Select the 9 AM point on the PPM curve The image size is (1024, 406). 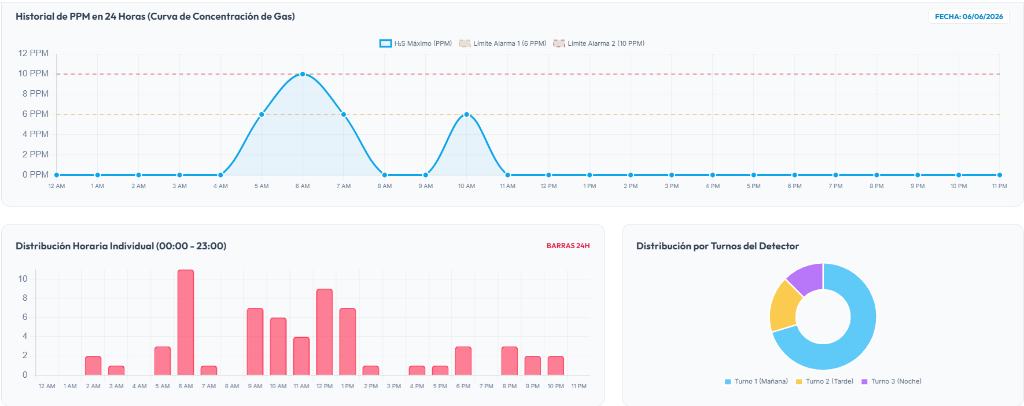pyautogui.click(x=426, y=175)
